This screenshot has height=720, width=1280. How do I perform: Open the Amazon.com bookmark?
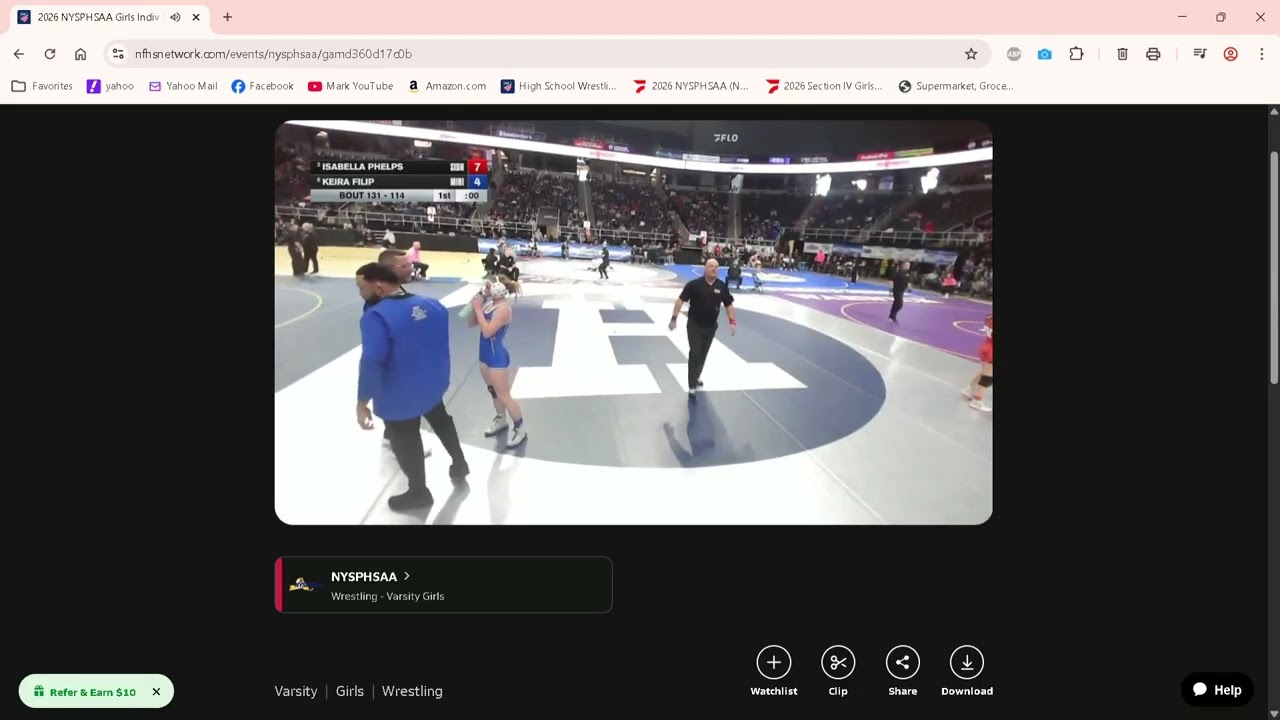click(447, 86)
